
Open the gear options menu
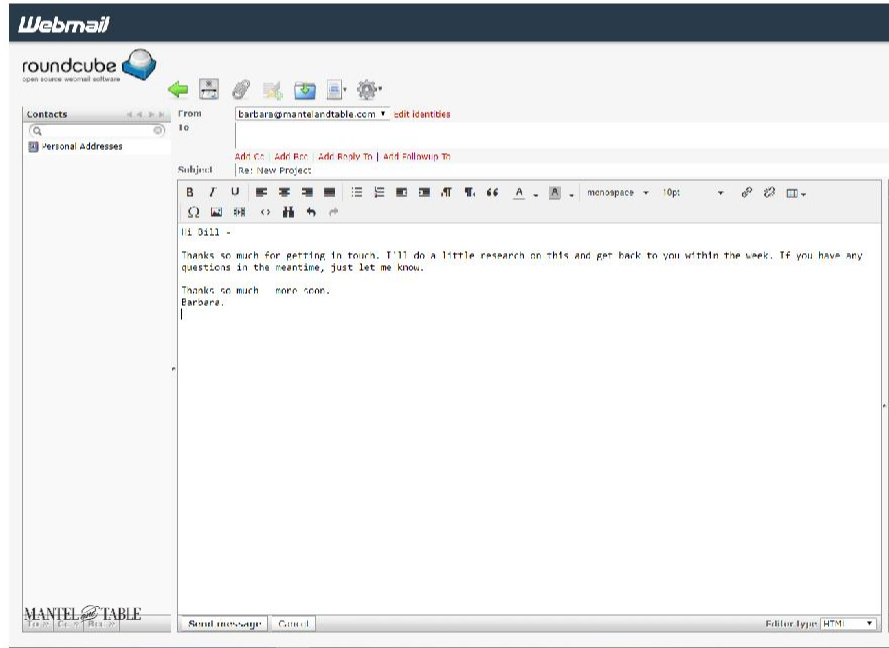[369, 90]
